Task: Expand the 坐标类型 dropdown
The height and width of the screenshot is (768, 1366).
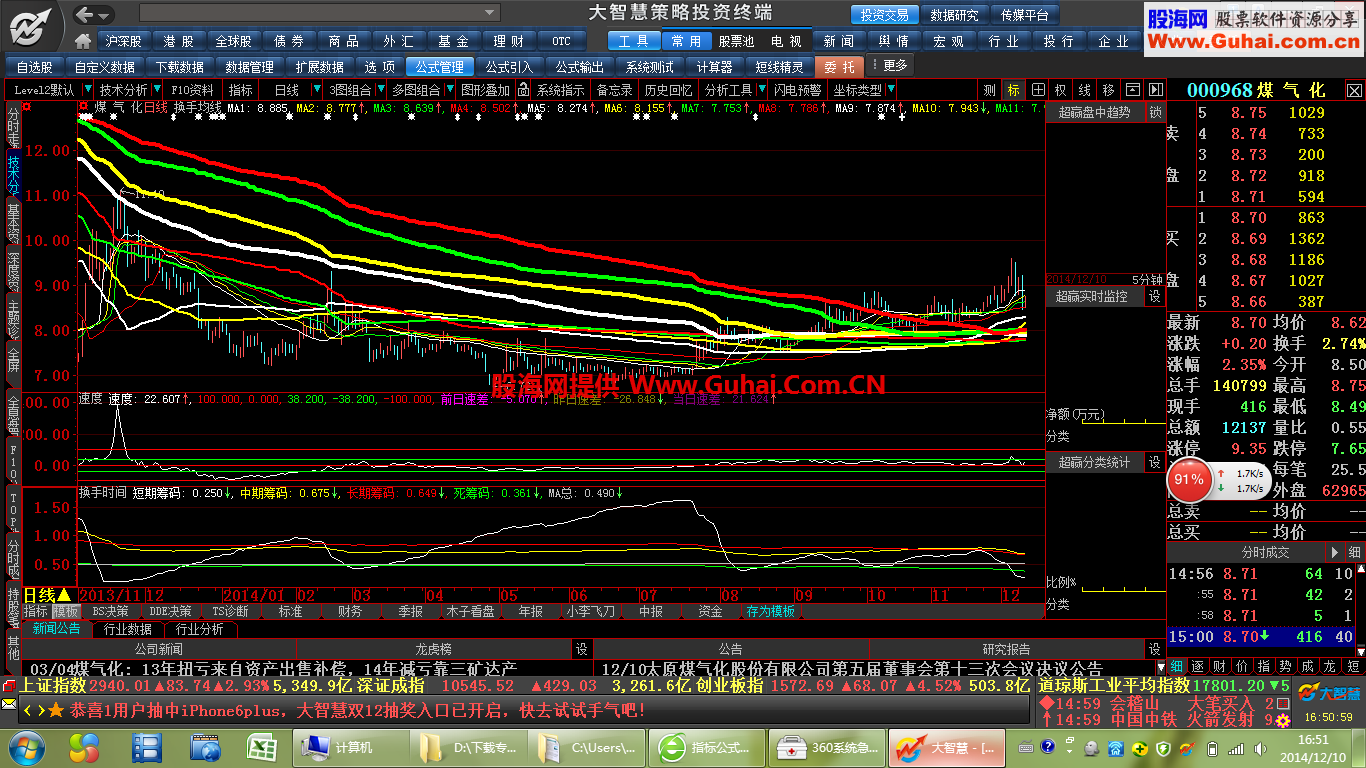Action: coord(890,90)
